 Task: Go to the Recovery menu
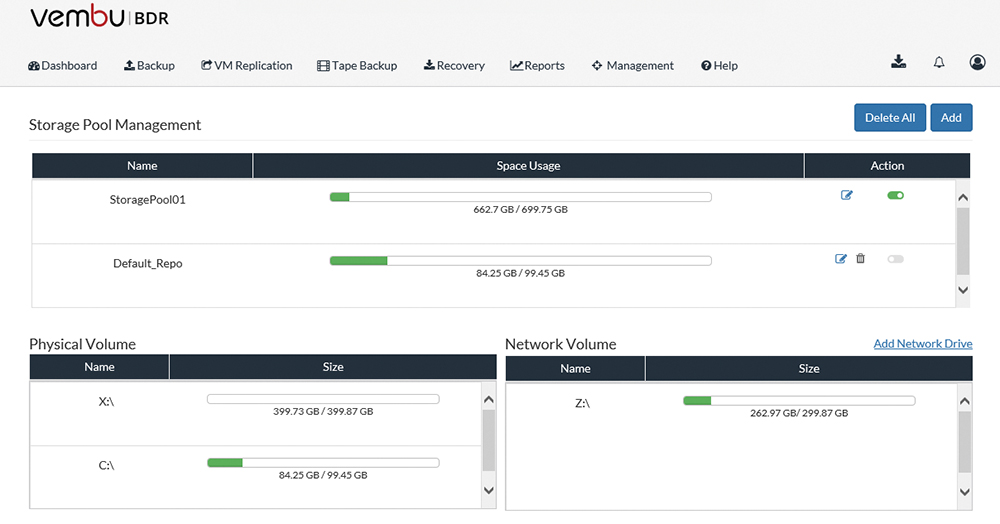click(454, 66)
